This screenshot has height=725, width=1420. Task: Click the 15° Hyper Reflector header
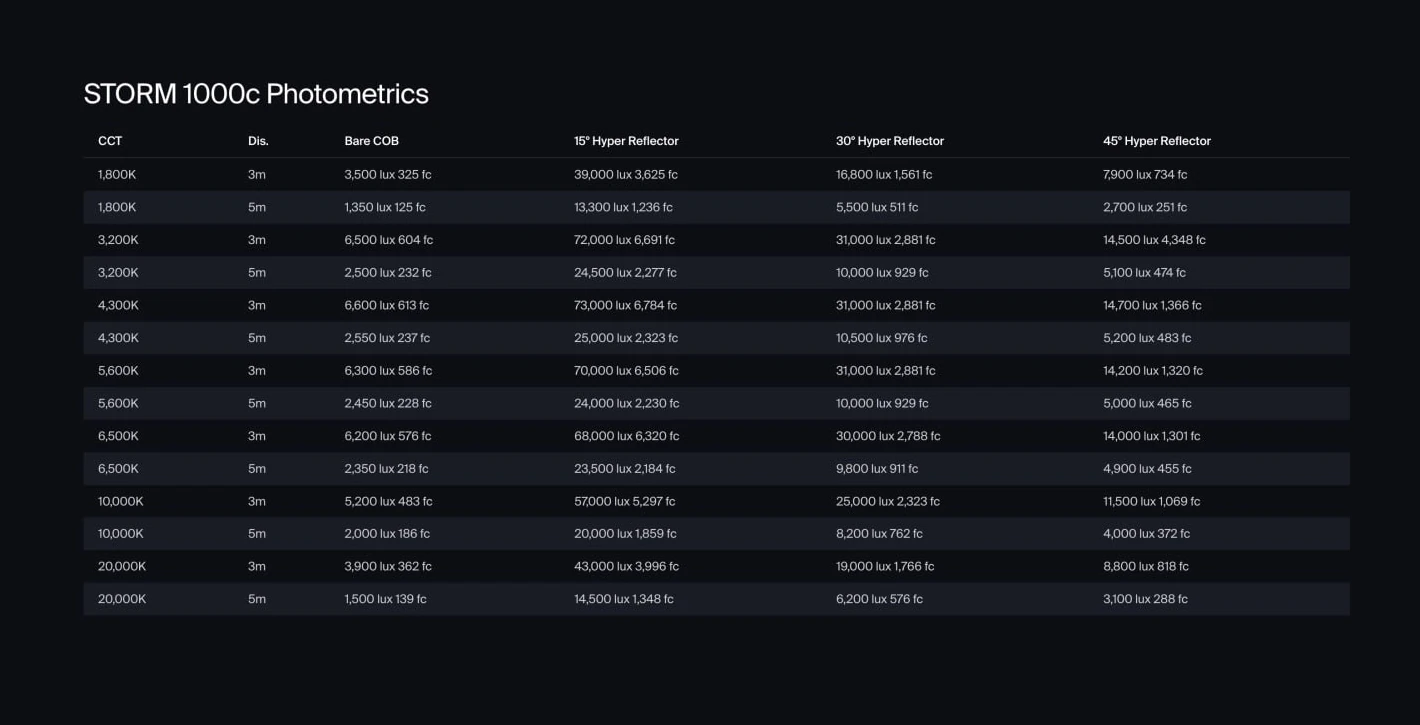click(x=626, y=141)
